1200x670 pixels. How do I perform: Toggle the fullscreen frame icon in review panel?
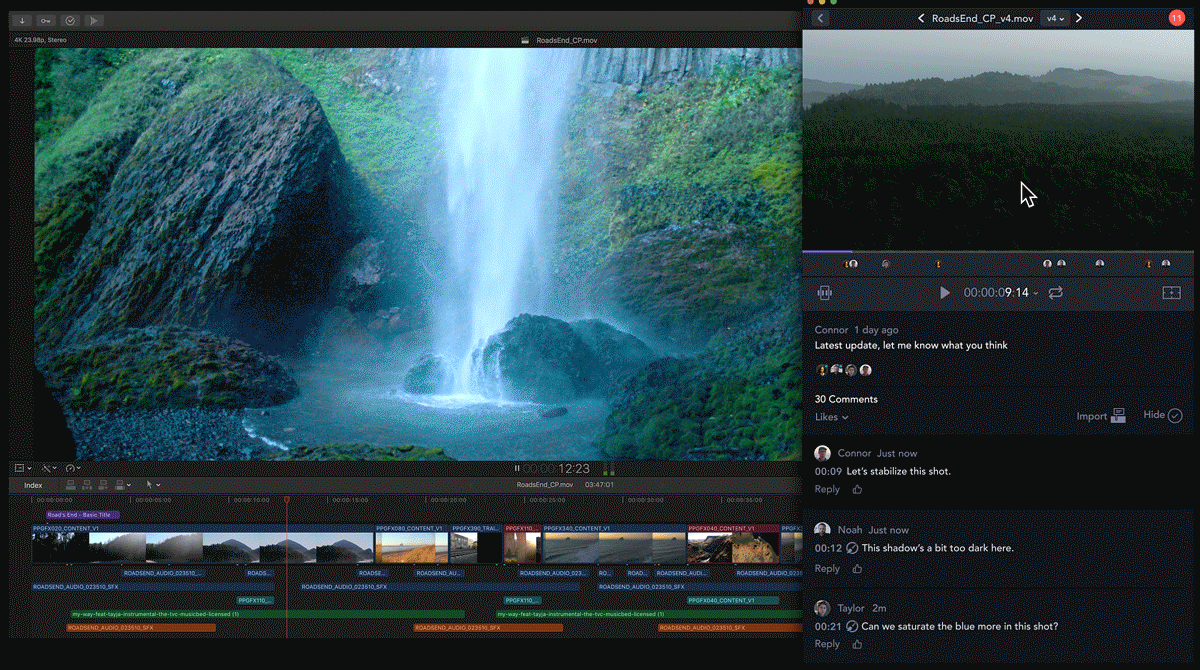click(x=1171, y=293)
